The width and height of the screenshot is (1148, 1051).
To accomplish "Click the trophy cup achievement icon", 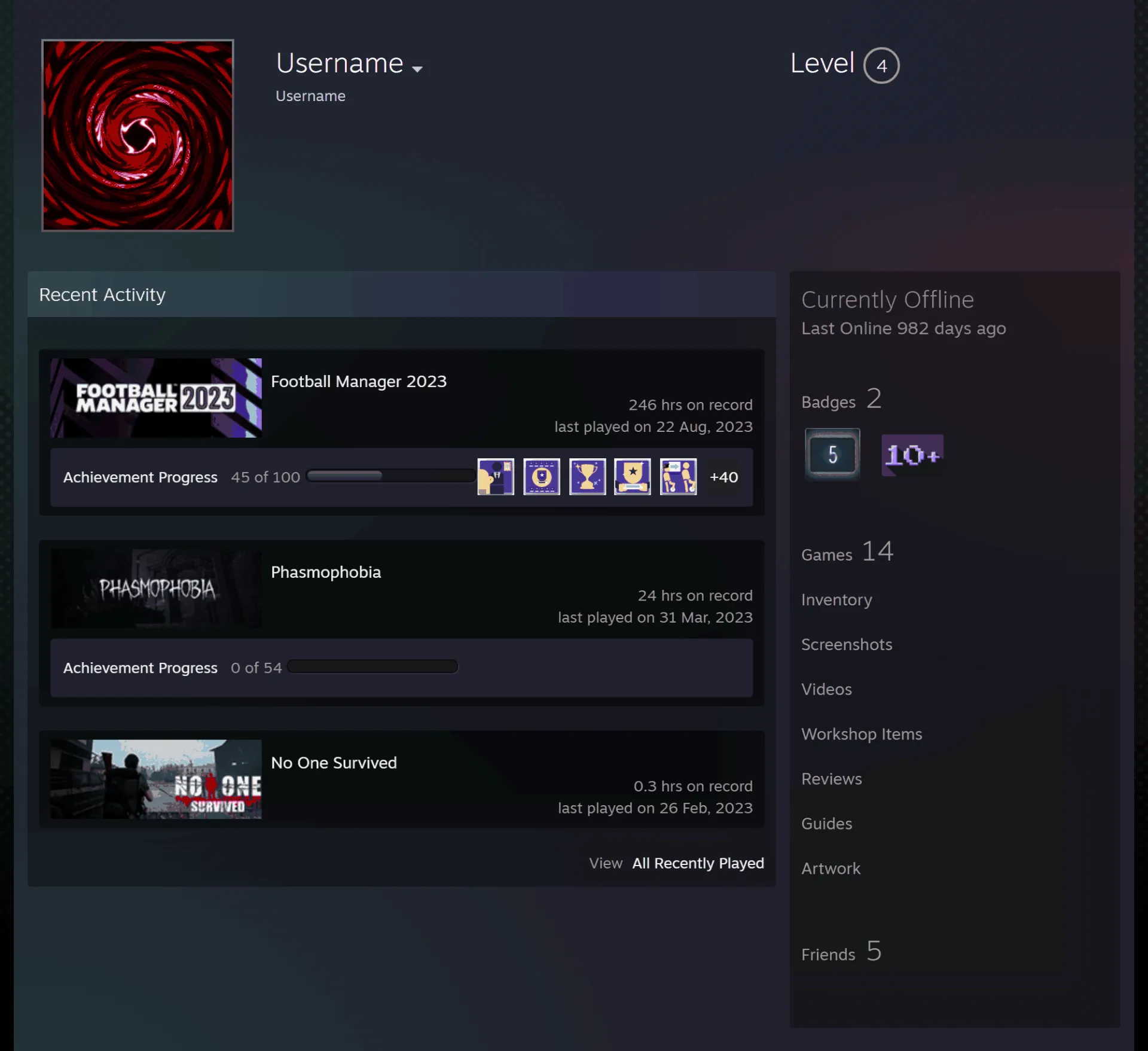I will tap(587, 477).
